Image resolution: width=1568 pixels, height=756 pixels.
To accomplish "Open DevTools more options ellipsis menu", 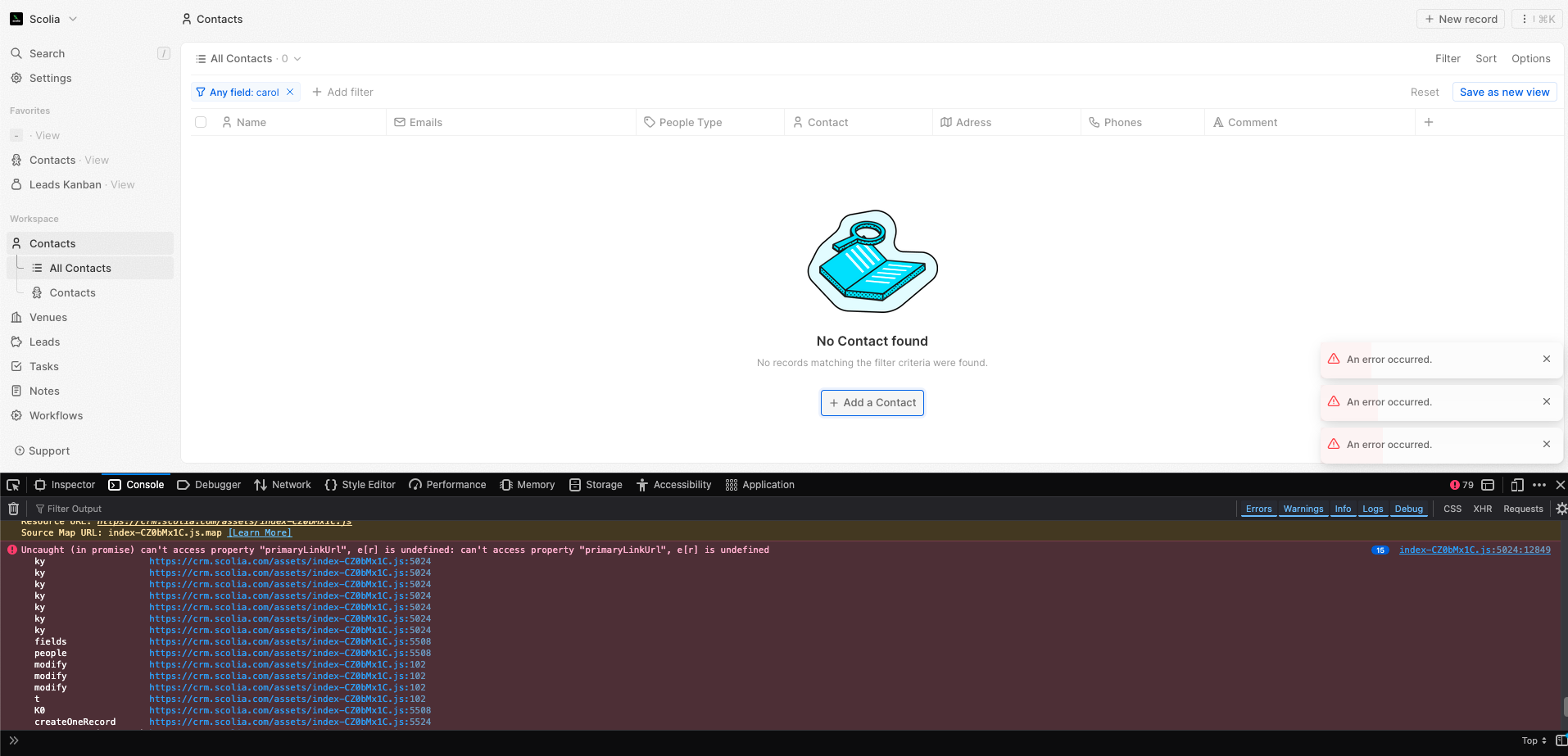I will point(1539,485).
